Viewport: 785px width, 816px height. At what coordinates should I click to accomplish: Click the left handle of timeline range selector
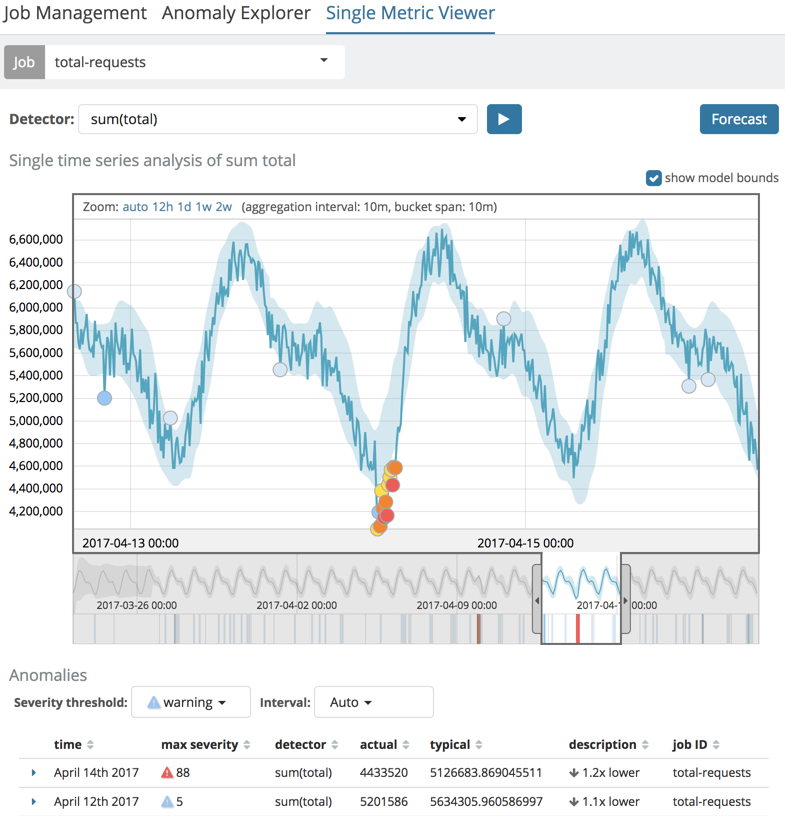pyautogui.click(x=537, y=600)
